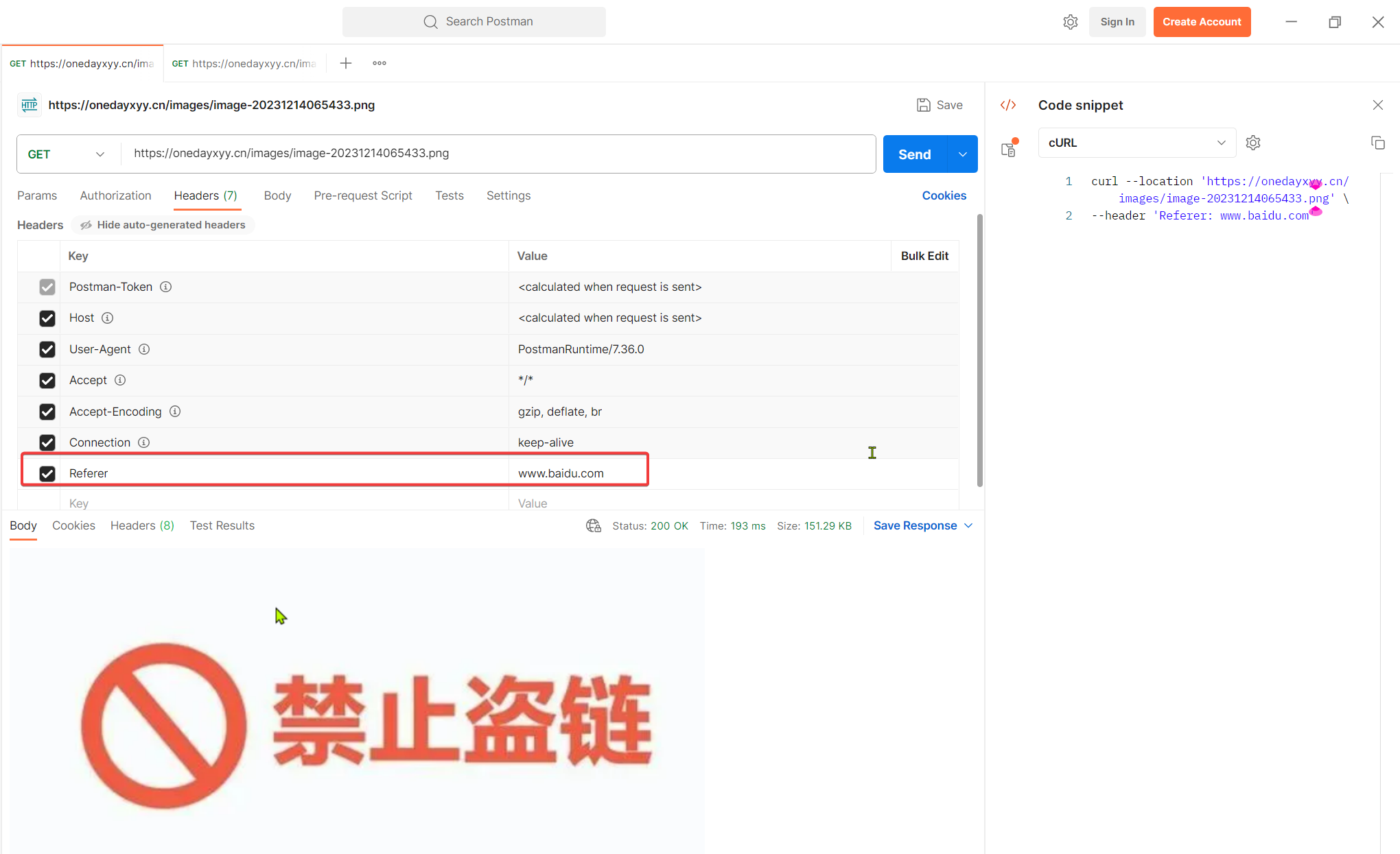Close the Code snippet panel
1400x854 pixels.
[x=1378, y=104]
